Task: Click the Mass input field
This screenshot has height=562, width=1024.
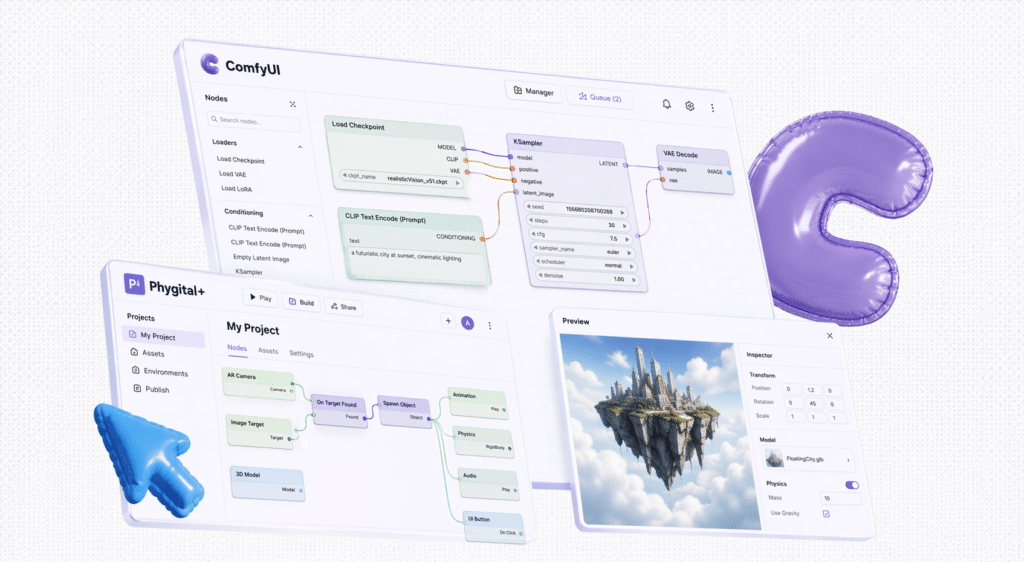Action: pos(840,499)
